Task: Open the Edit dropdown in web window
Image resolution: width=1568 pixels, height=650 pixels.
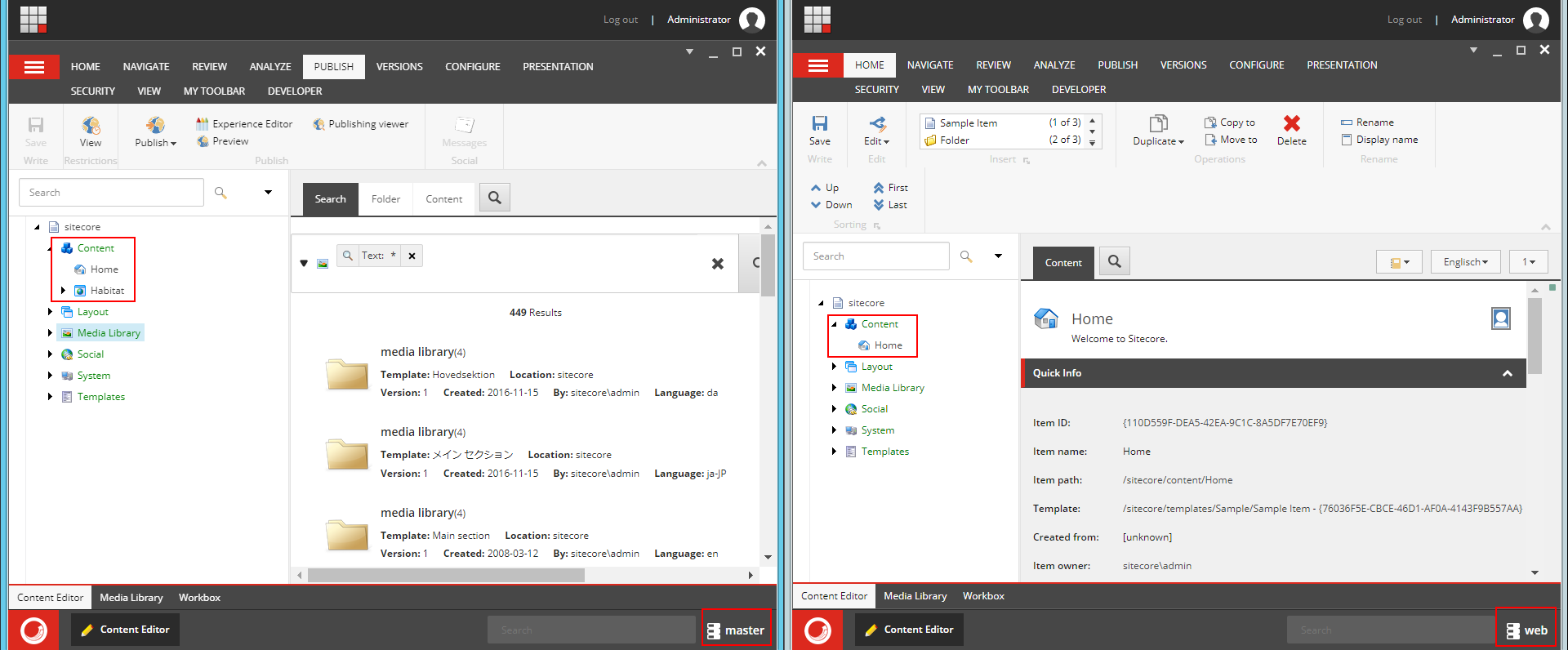Action: point(877,131)
